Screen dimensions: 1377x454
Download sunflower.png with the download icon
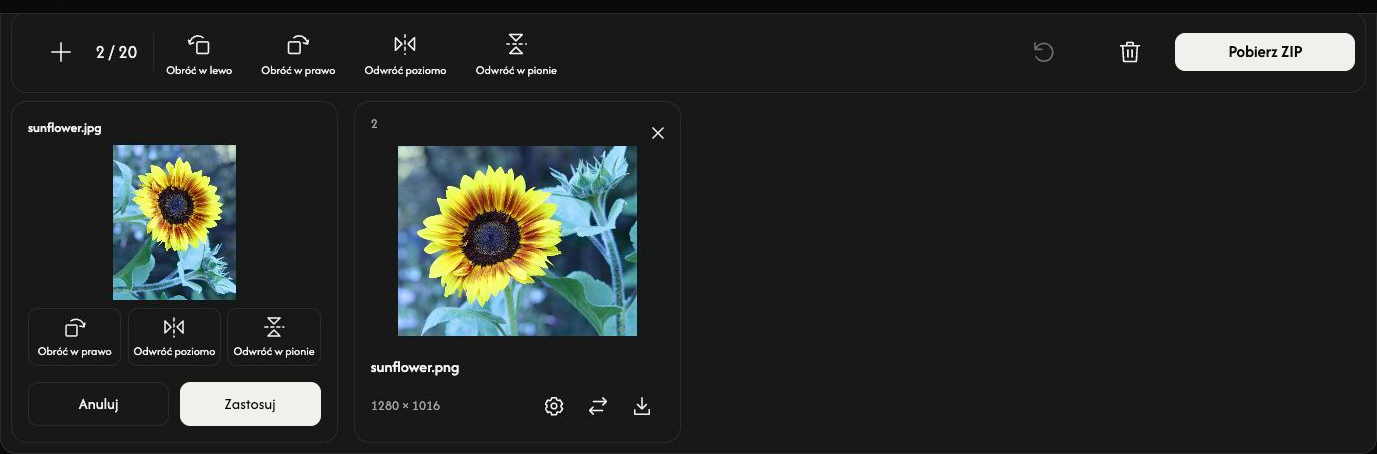point(642,406)
